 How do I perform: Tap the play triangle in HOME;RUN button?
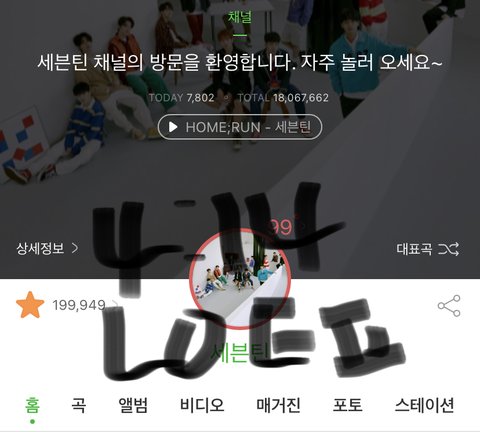173,127
